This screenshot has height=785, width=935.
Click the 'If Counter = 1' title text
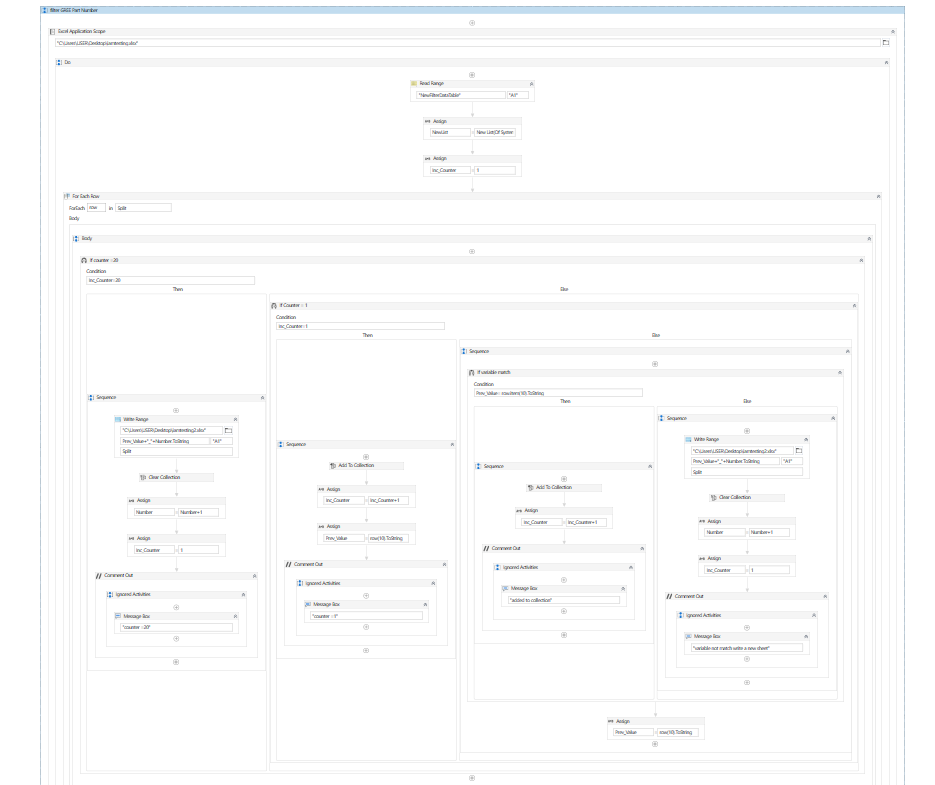tap(294, 305)
